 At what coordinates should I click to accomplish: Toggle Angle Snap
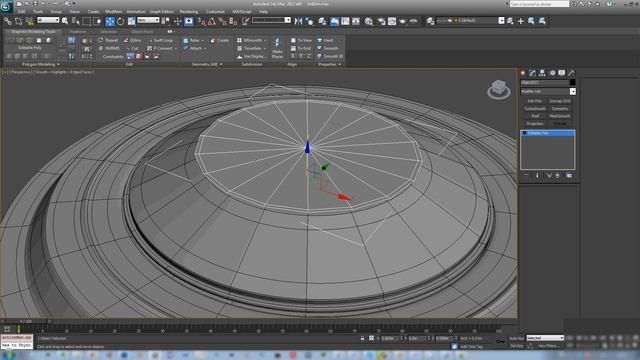tap(211, 21)
